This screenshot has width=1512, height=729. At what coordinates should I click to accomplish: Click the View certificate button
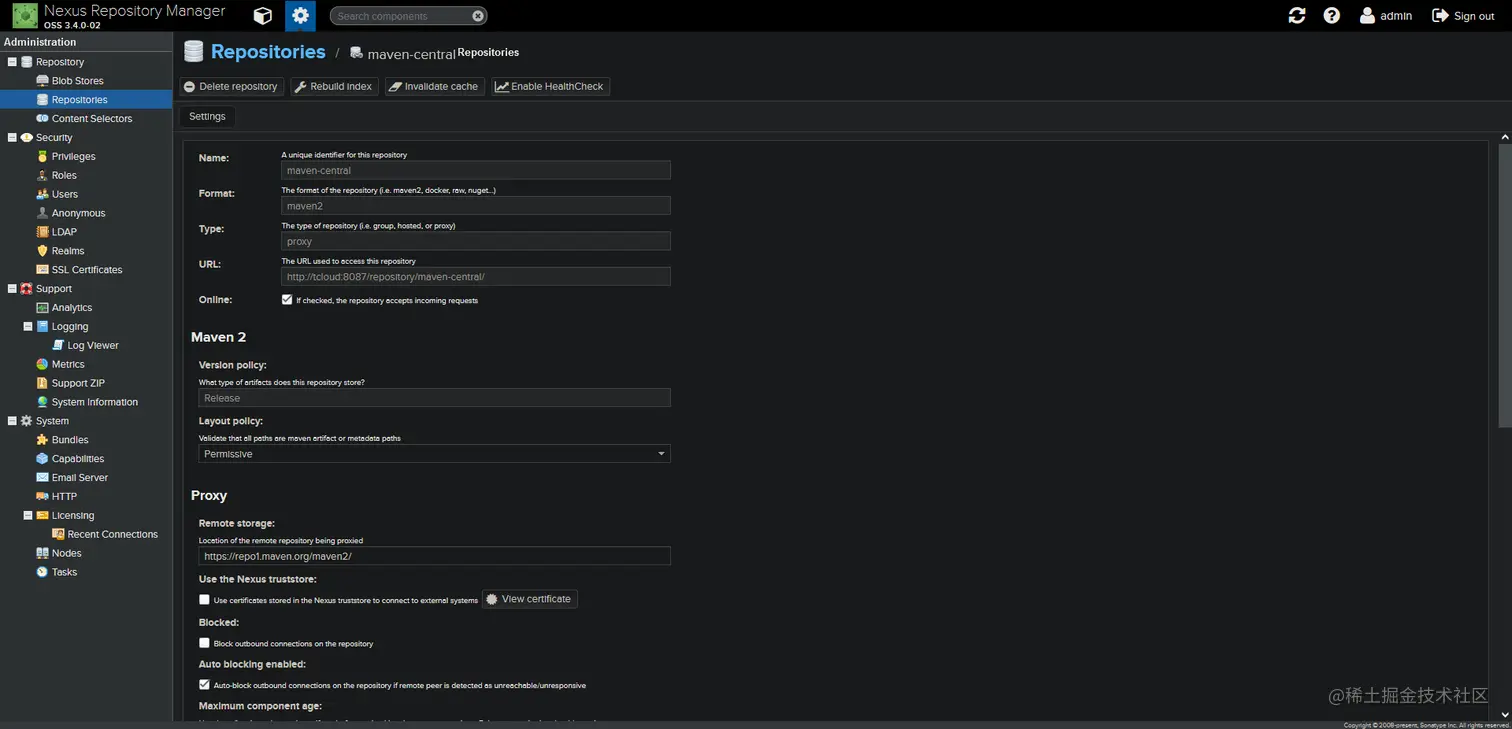(530, 599)
